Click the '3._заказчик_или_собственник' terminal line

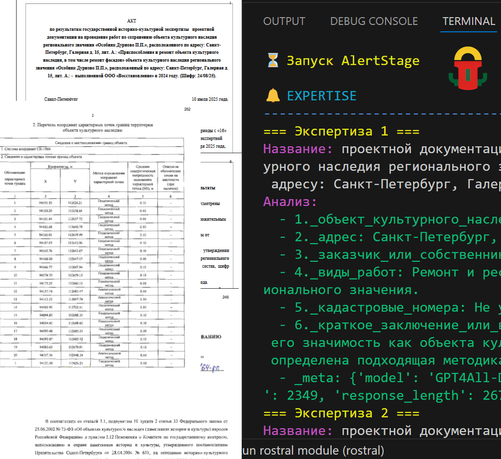pyautogui.click(x=390, y=255)
